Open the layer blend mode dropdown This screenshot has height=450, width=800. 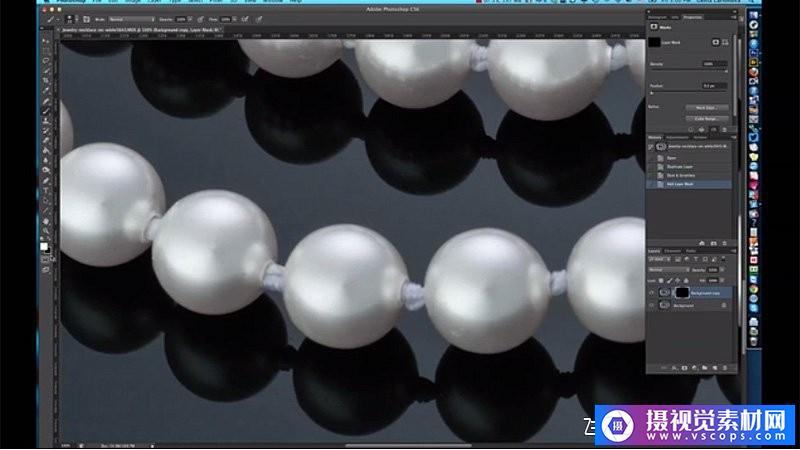(x=669, y=269)
